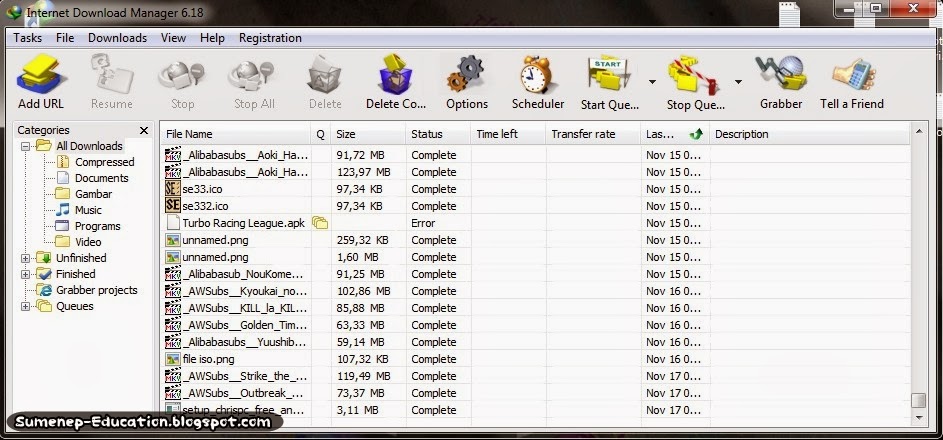Sort by File Name column header
Screen dimensions: 943x440
pyautogui.click(x=236, y=134)
